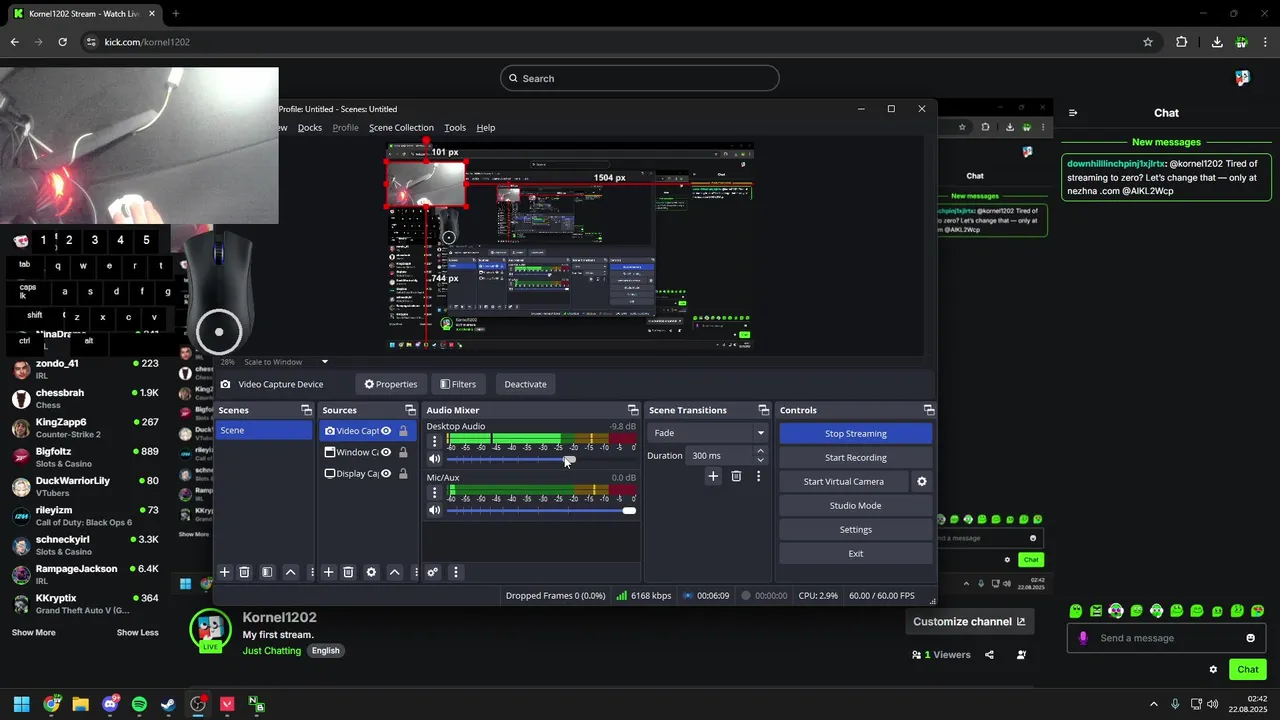This screenshot has width=1280, height=720.
Task: Open Fade transition dropdown
Action: 707,433
